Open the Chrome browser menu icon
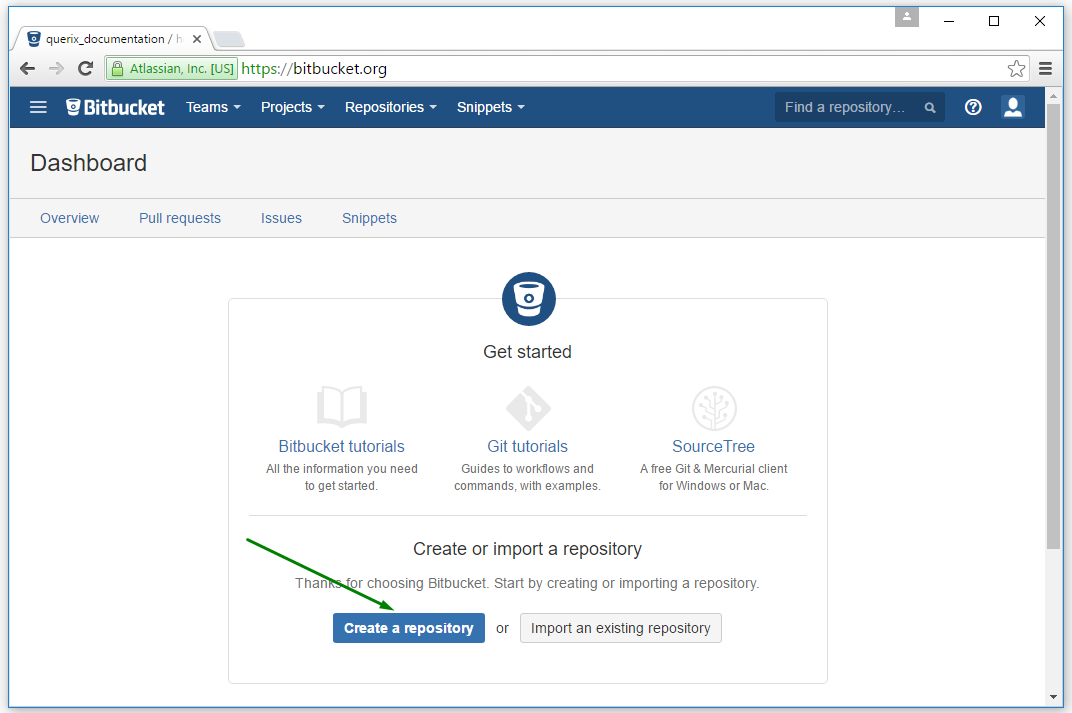The height and width of the screenshot is (713, 1072). 1046,69
